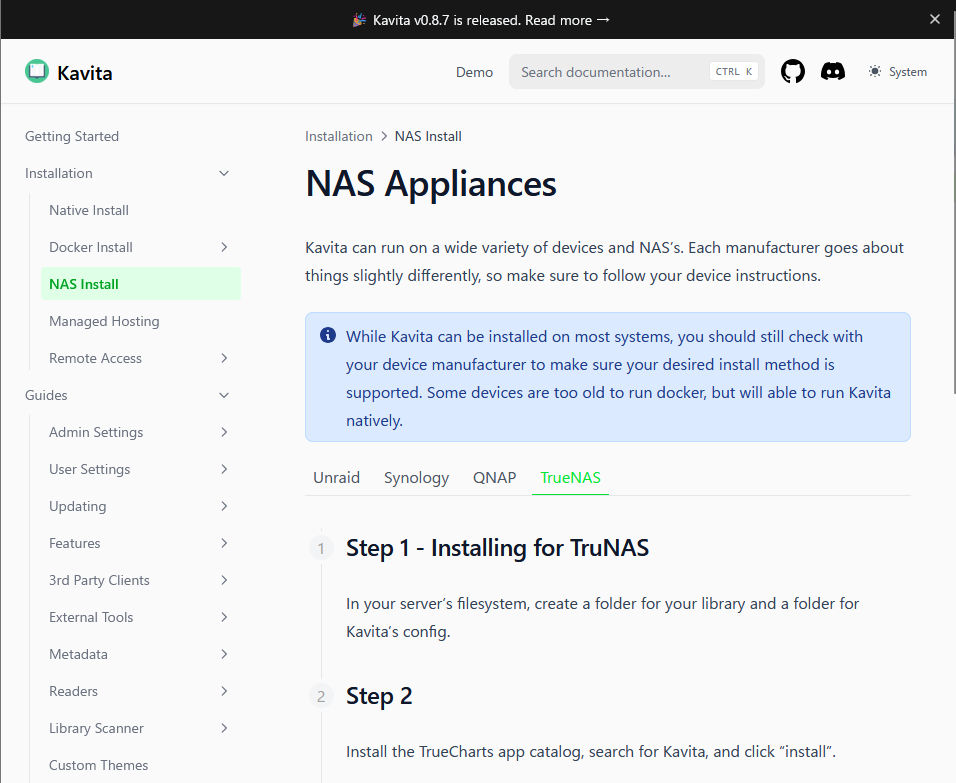Open the Metadata guide
This screenshot has height=783, width=956.
(78, 654)
